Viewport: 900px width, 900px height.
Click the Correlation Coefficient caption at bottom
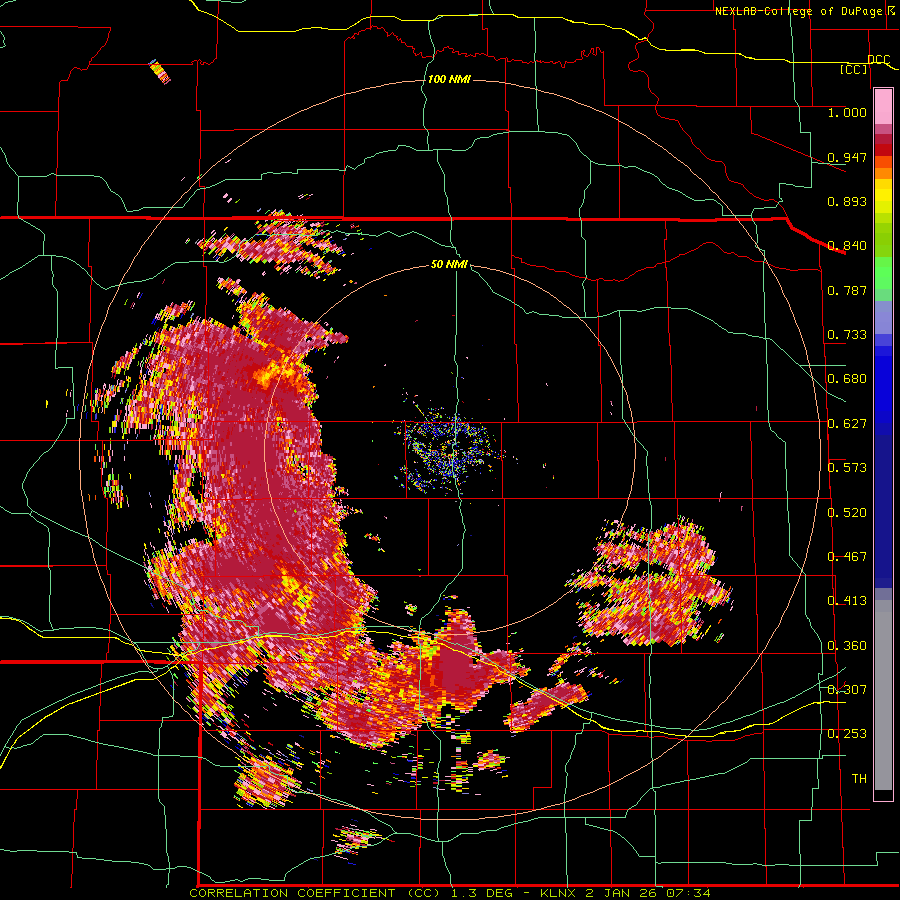pyautogui.click(x=449, y=893)
